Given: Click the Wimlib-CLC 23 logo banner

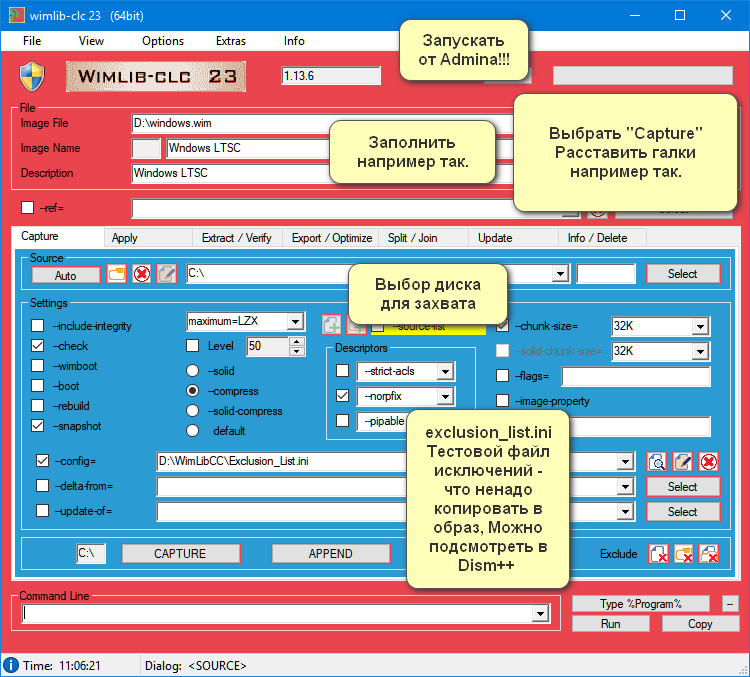Looking at the screenshot, I should 156,76.
